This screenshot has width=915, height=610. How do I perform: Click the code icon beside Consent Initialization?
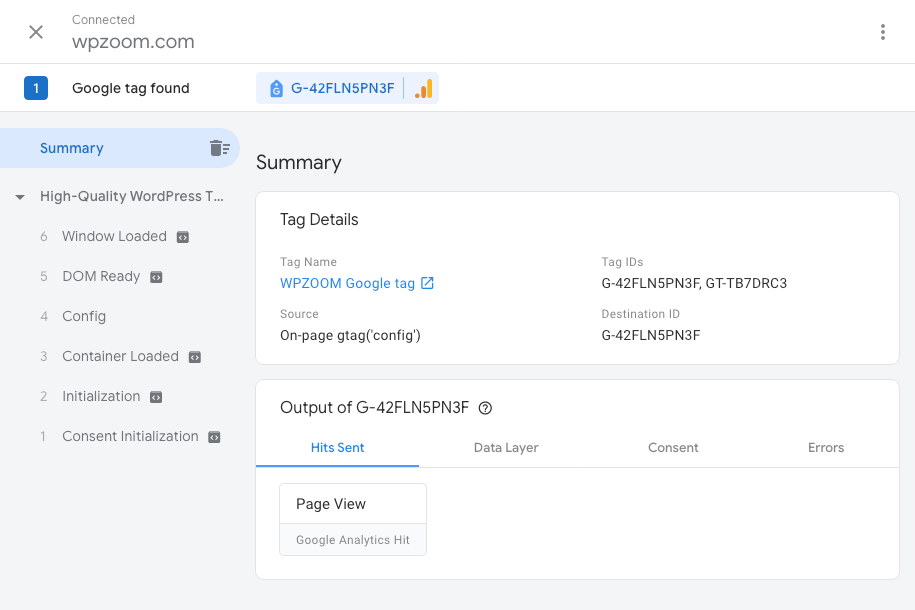coord(214,437)
